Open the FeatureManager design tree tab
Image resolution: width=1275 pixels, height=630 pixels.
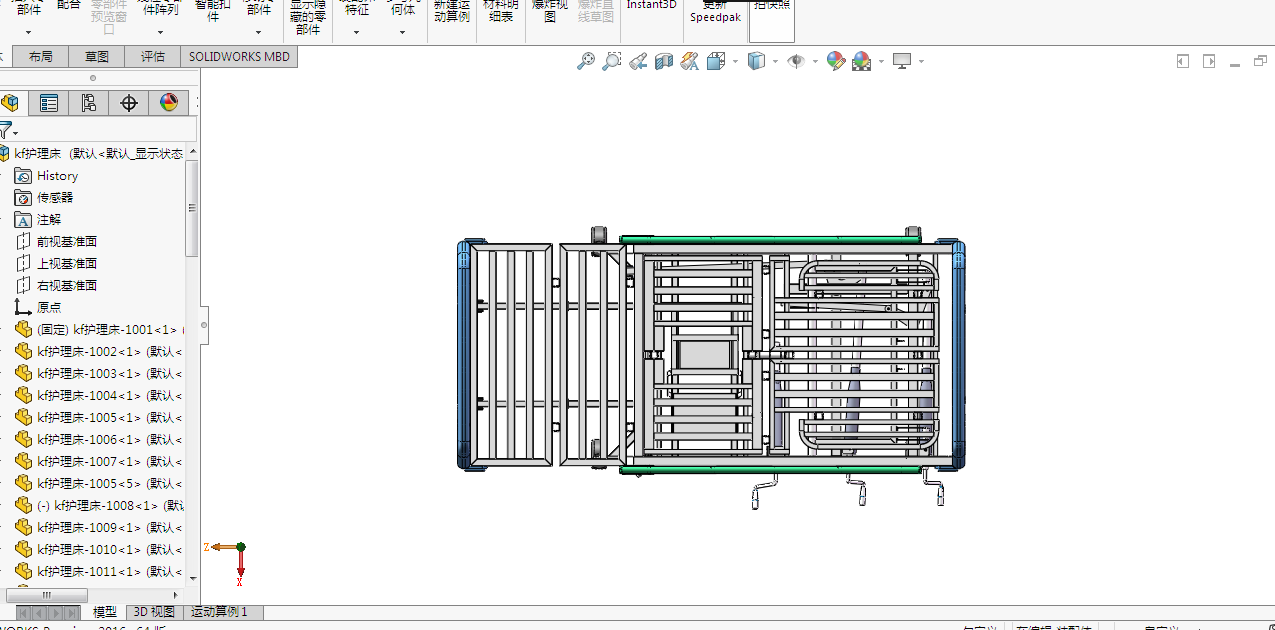click(x=10, y=103)
